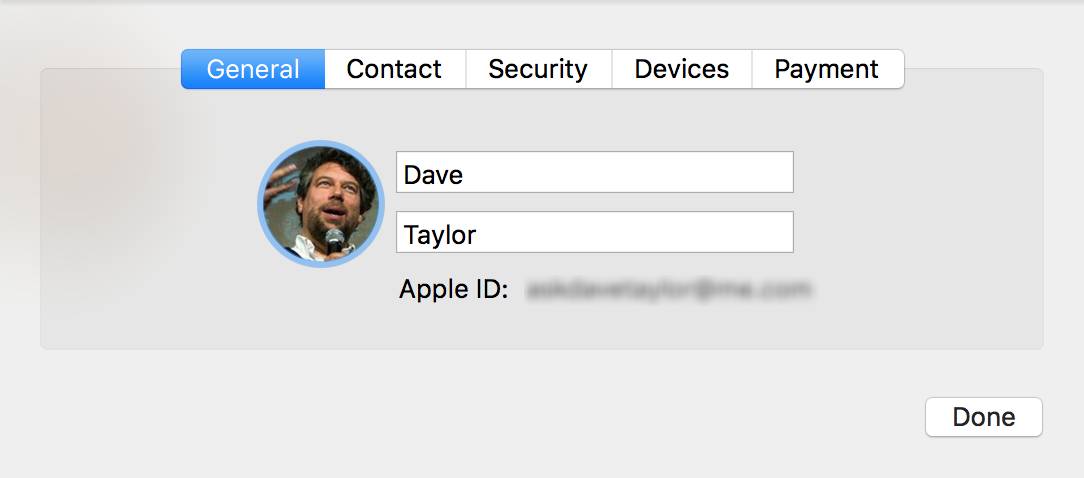This screenshot has width=1084, height=478.
Task: Open the Security tab
Action: point(539,69)
